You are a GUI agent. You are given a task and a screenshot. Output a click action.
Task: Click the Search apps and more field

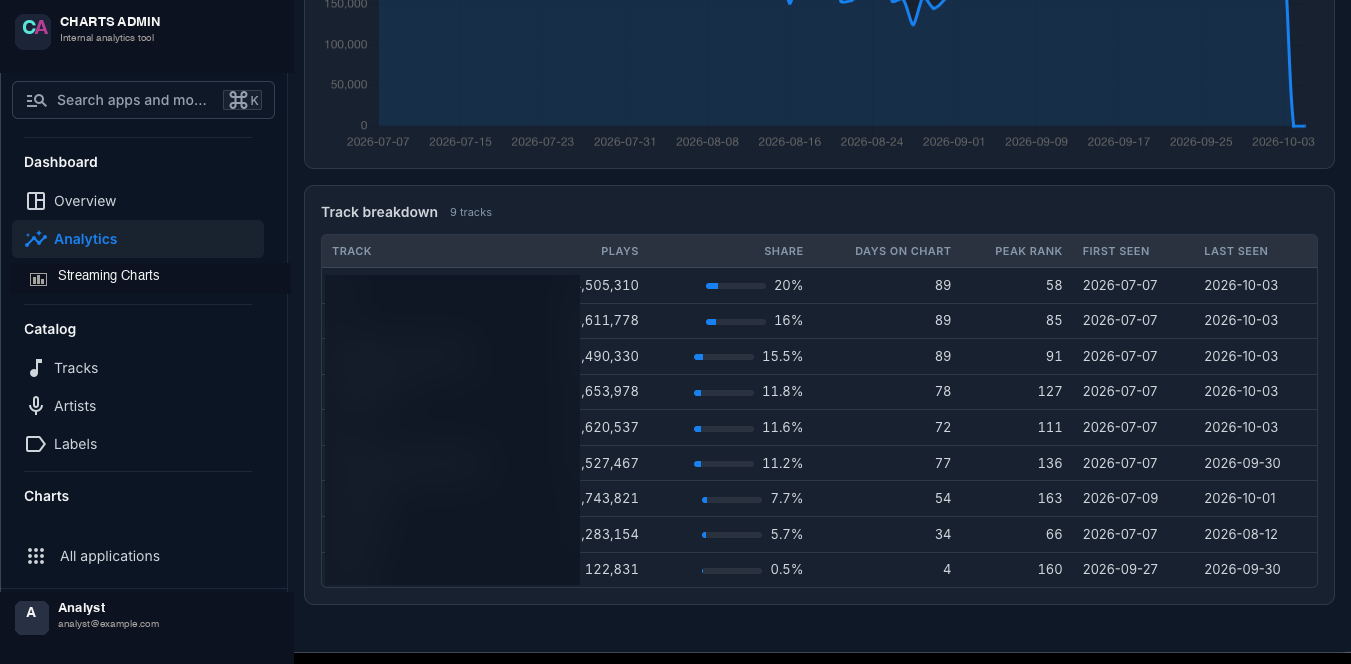point(143,100)
